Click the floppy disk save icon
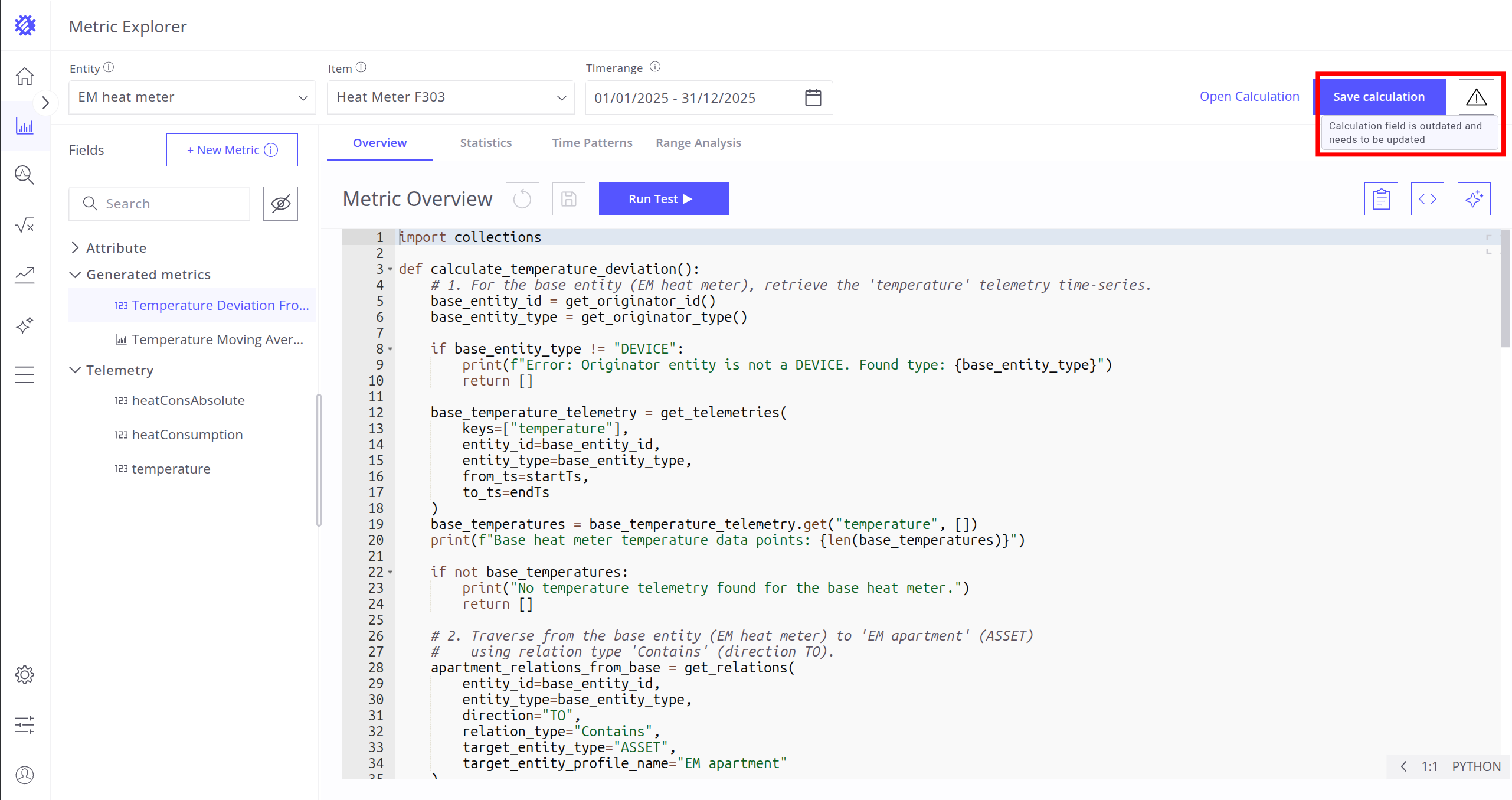This screenshot has width=1512, height=800. pos(568,199)
